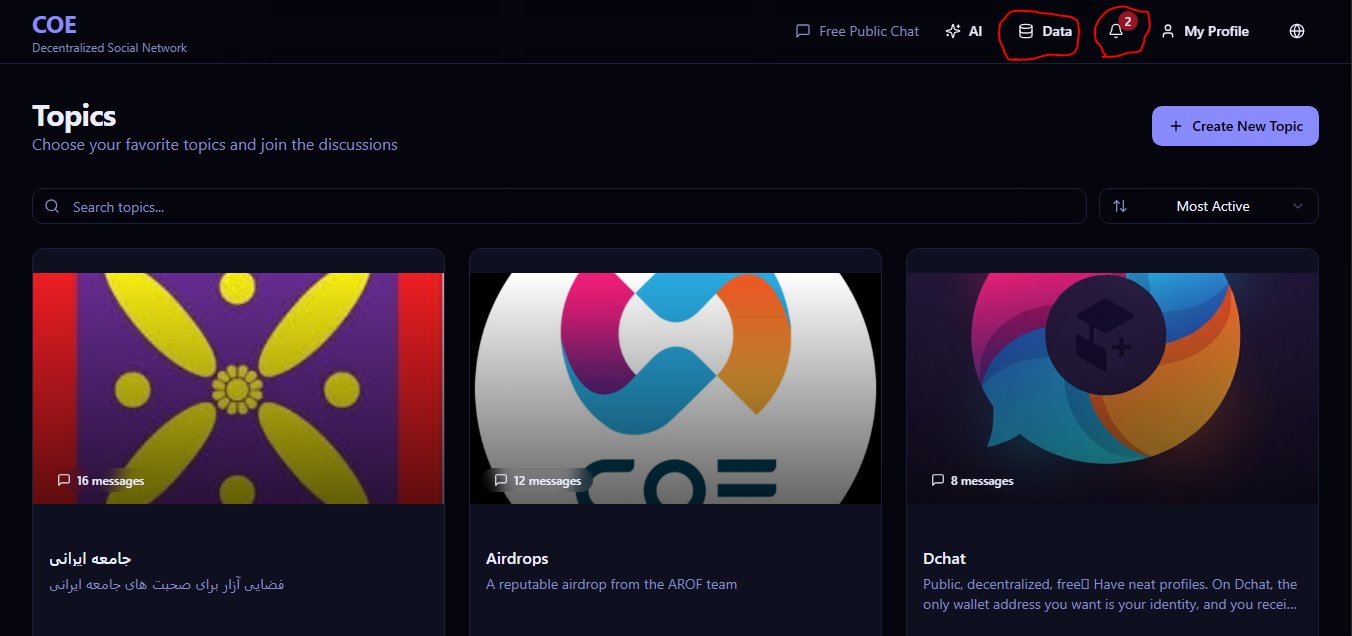
Task: Select the AI sparkle icon in the navbar
Action: [x=952, y=31]
